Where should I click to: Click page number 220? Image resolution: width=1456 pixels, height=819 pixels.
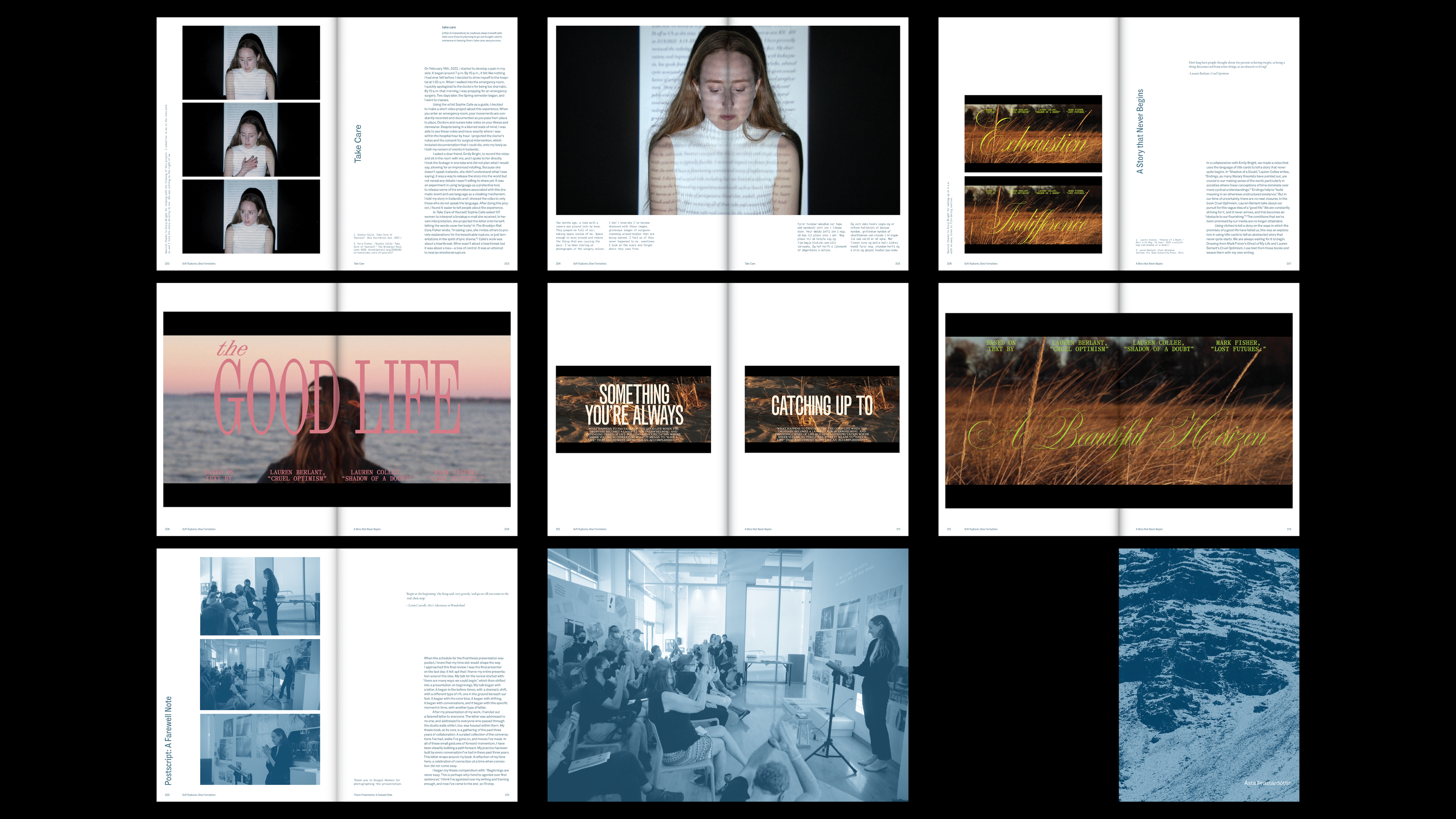[167, 795]
